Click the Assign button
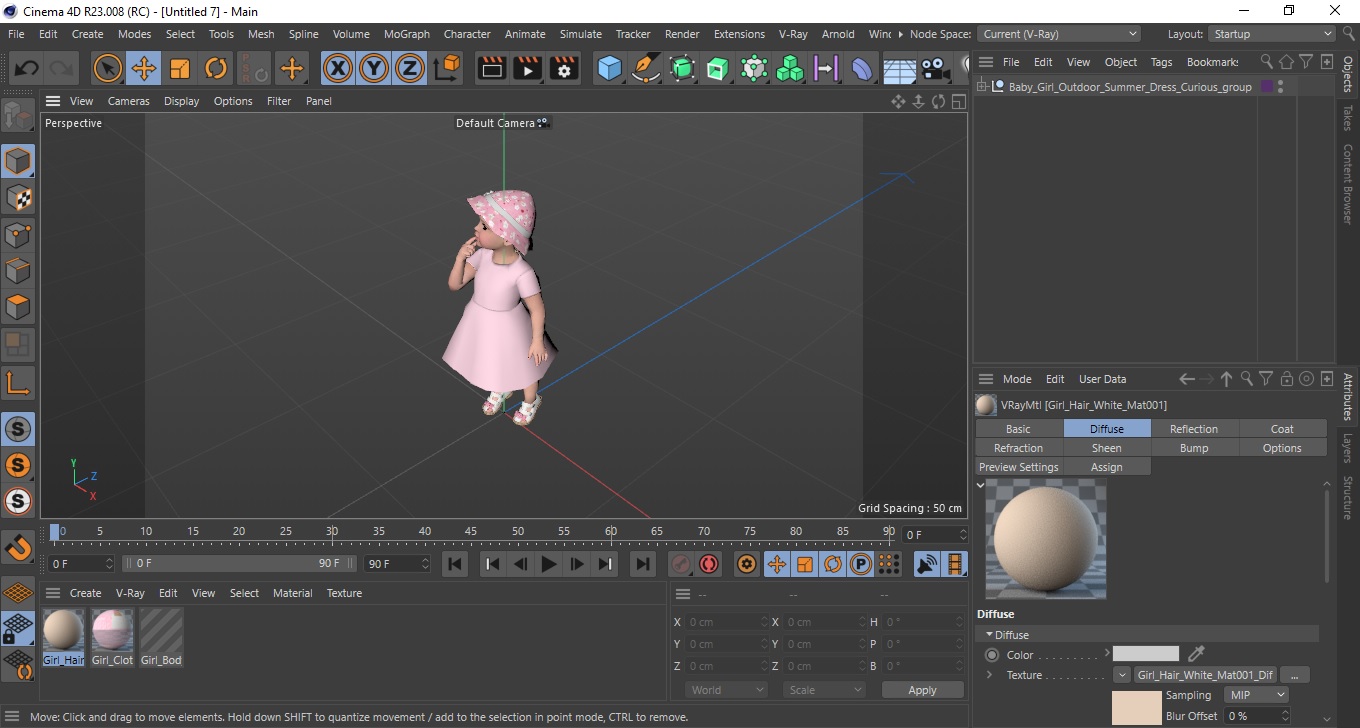The image size is (1360, 728). [x=1107, y=467]
